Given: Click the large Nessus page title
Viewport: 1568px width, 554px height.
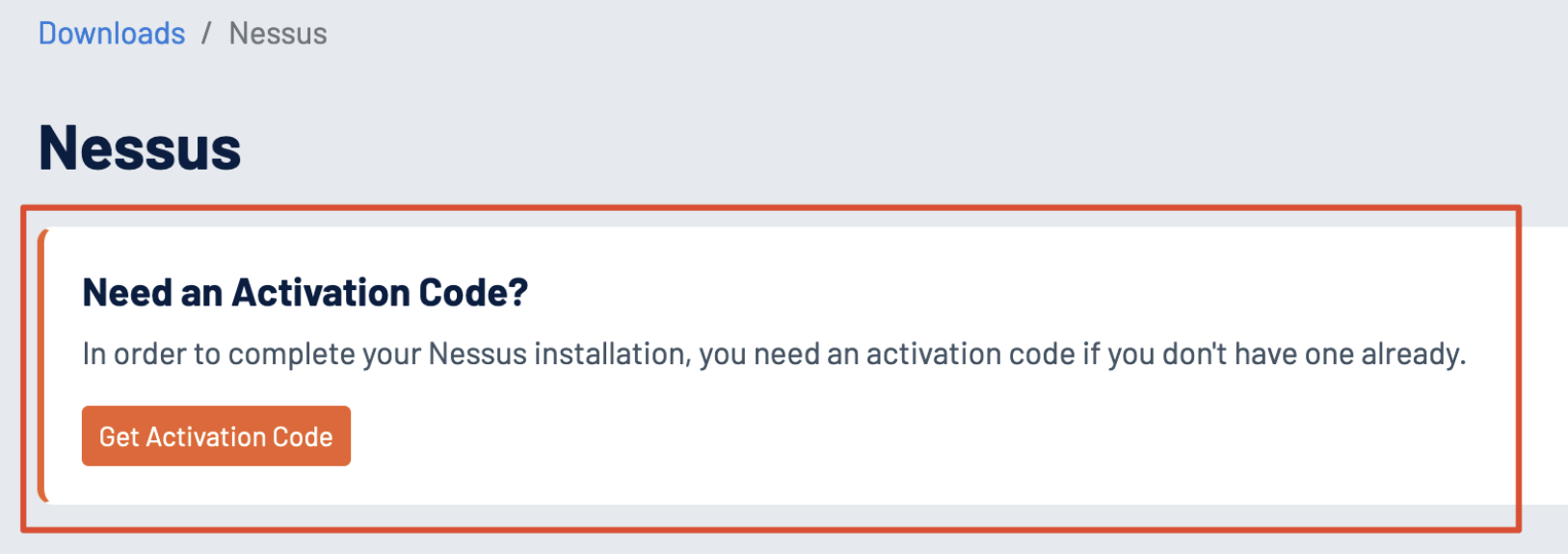Looking at the screenshot, I should 140,147.
